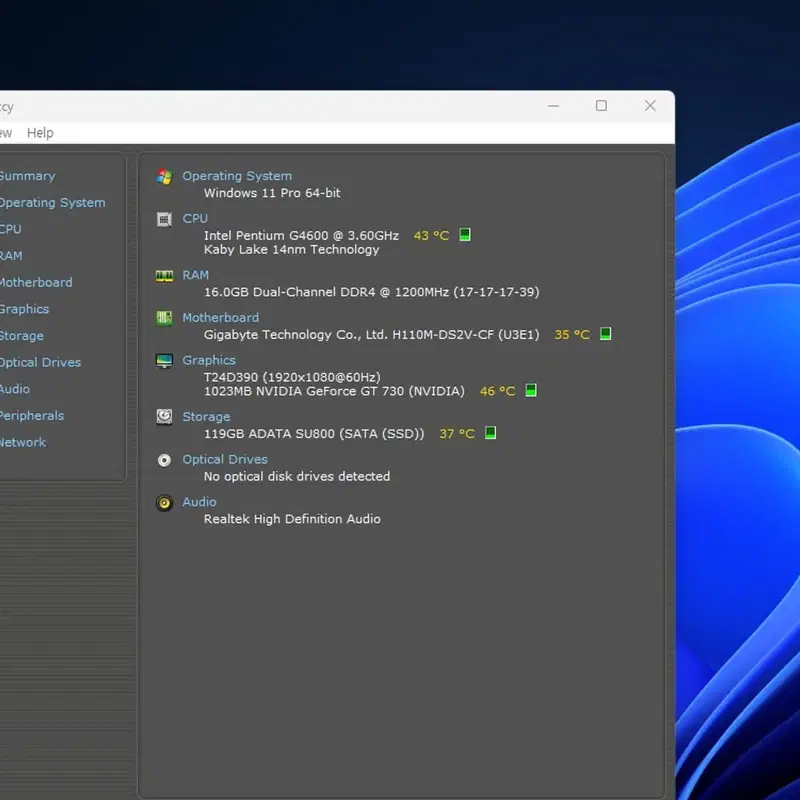The image size is (800, 800).
Task: Go to Graphics in the sidebar
Action: pos(24,309)
